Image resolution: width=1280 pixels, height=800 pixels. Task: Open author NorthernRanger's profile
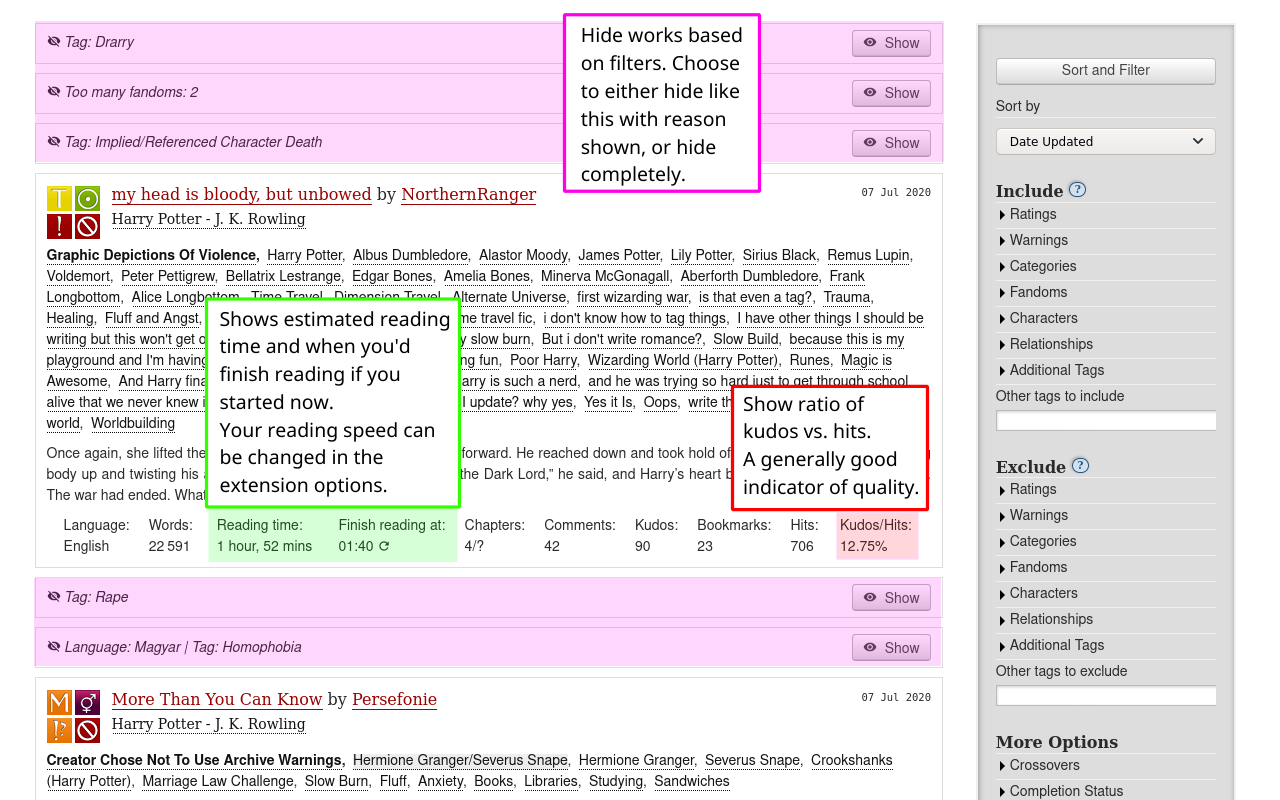tap(468, 194)
